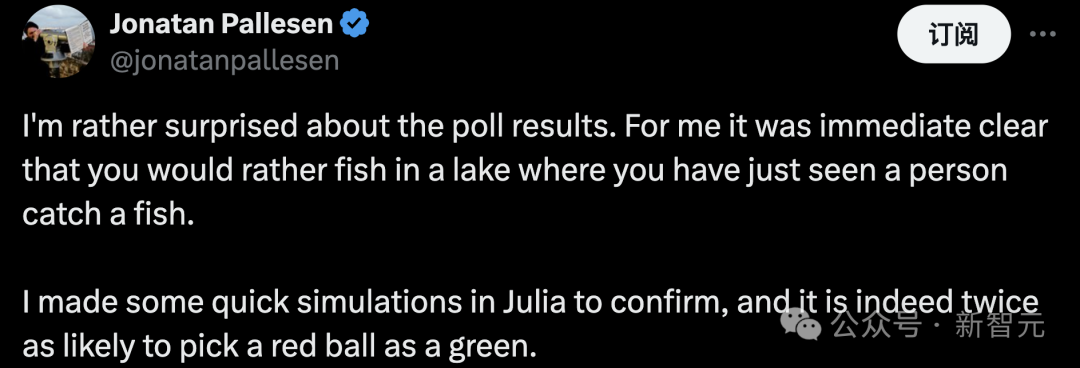Image resolution: width=1080 pixels, height=368 pixels.
Task: Click the tweet's first paragraph beginning 'I'm rather'
Action: pos(535,171)
